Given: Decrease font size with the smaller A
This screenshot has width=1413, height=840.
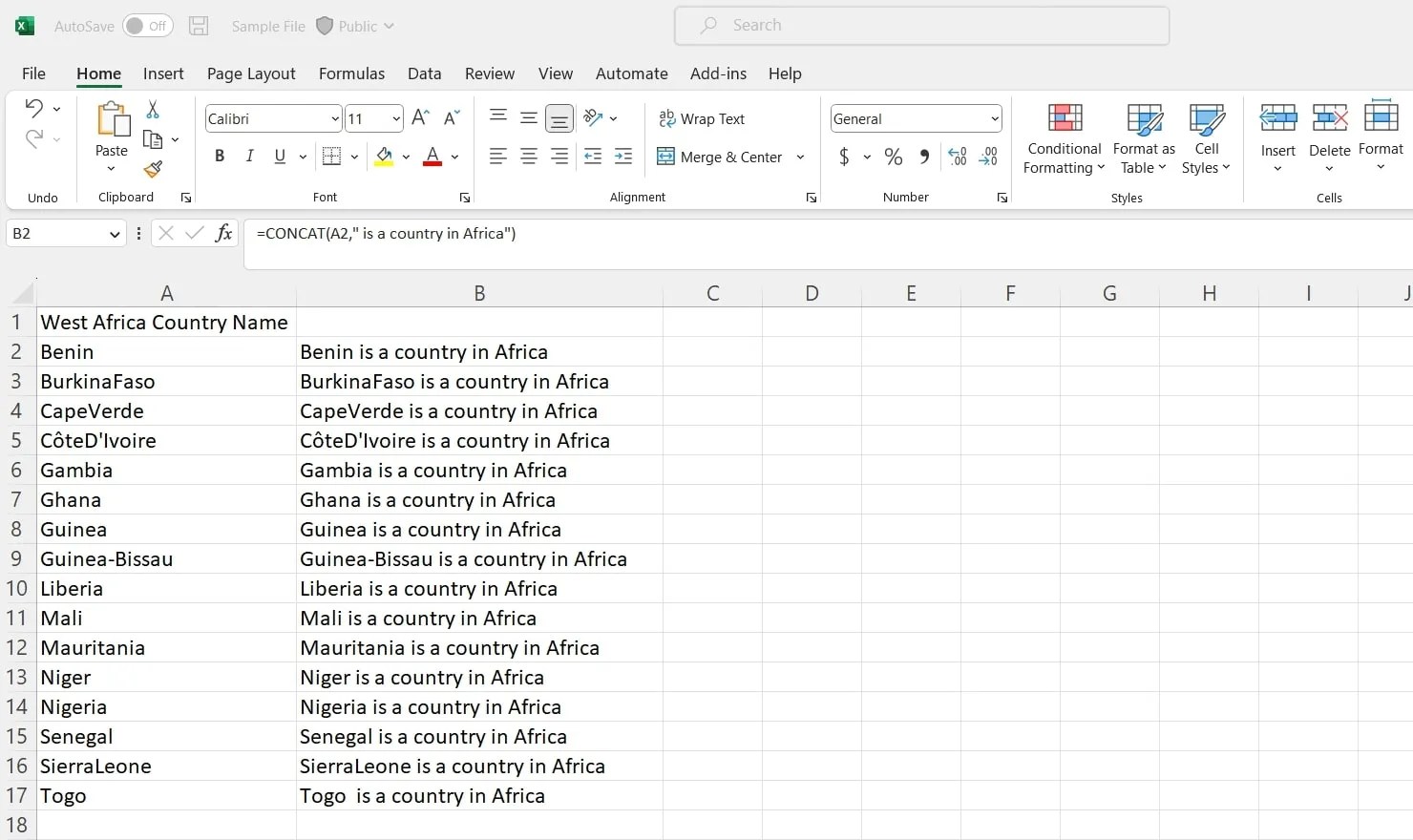Looking at the screenshot, I should click(453, 117).
